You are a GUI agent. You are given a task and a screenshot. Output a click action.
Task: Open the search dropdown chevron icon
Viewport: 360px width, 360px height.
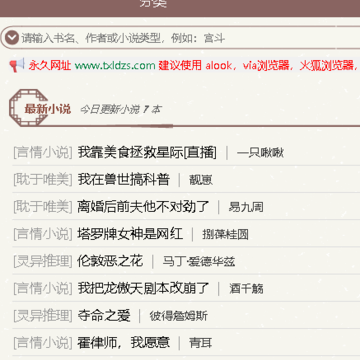(13, 38)
